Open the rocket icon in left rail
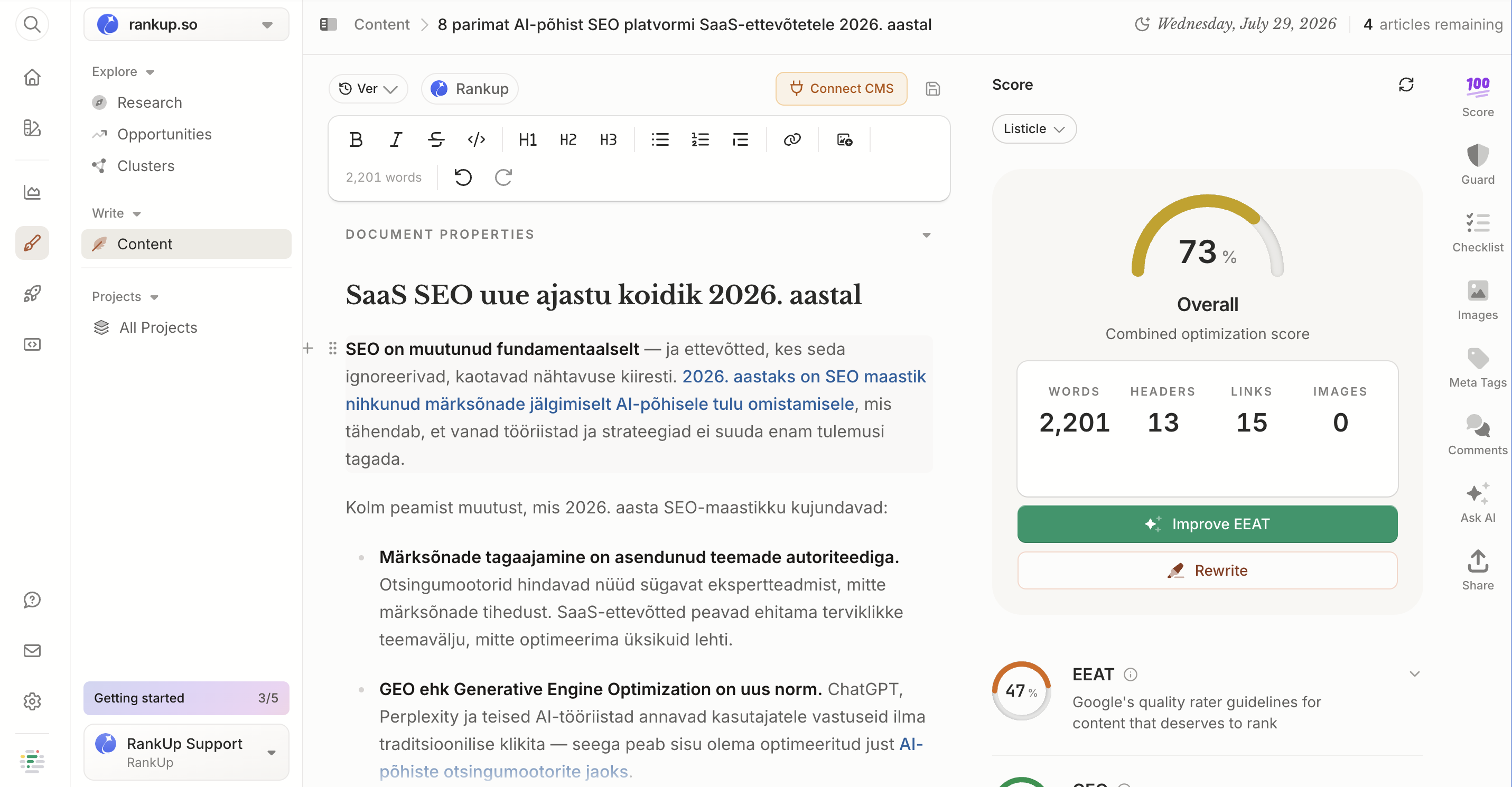 tap(32, 294)
